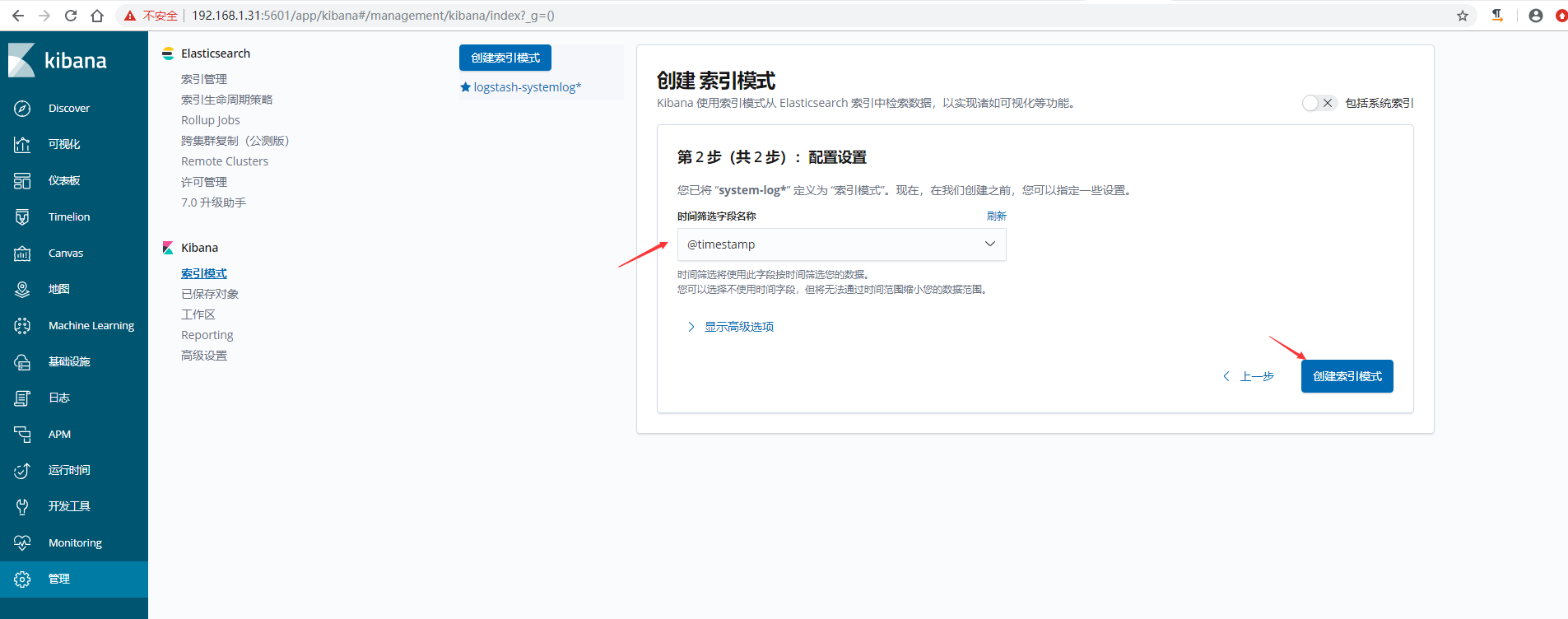
Task: Reload the page with the refresh icon
Action: pos(71,16)
